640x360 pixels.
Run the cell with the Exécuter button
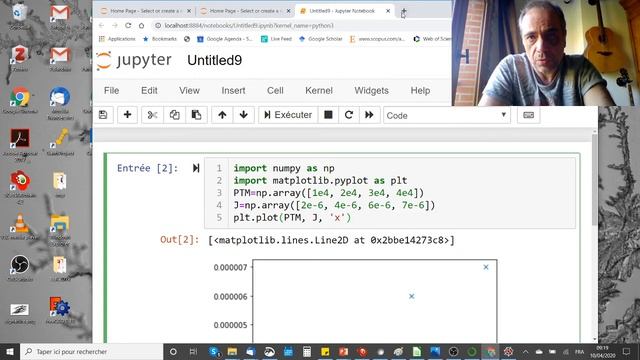click(x=288, y=115)
